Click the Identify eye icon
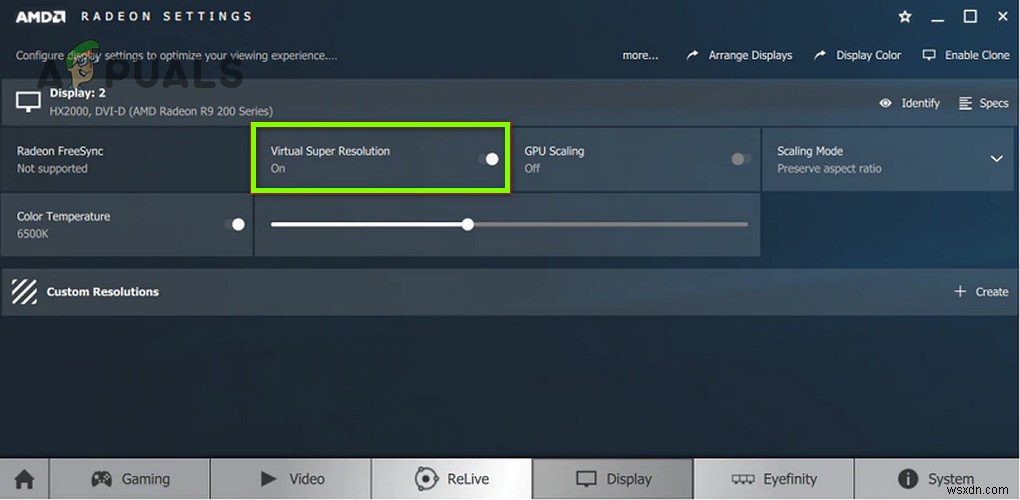The image size is (1020, 500). point(885,103)
